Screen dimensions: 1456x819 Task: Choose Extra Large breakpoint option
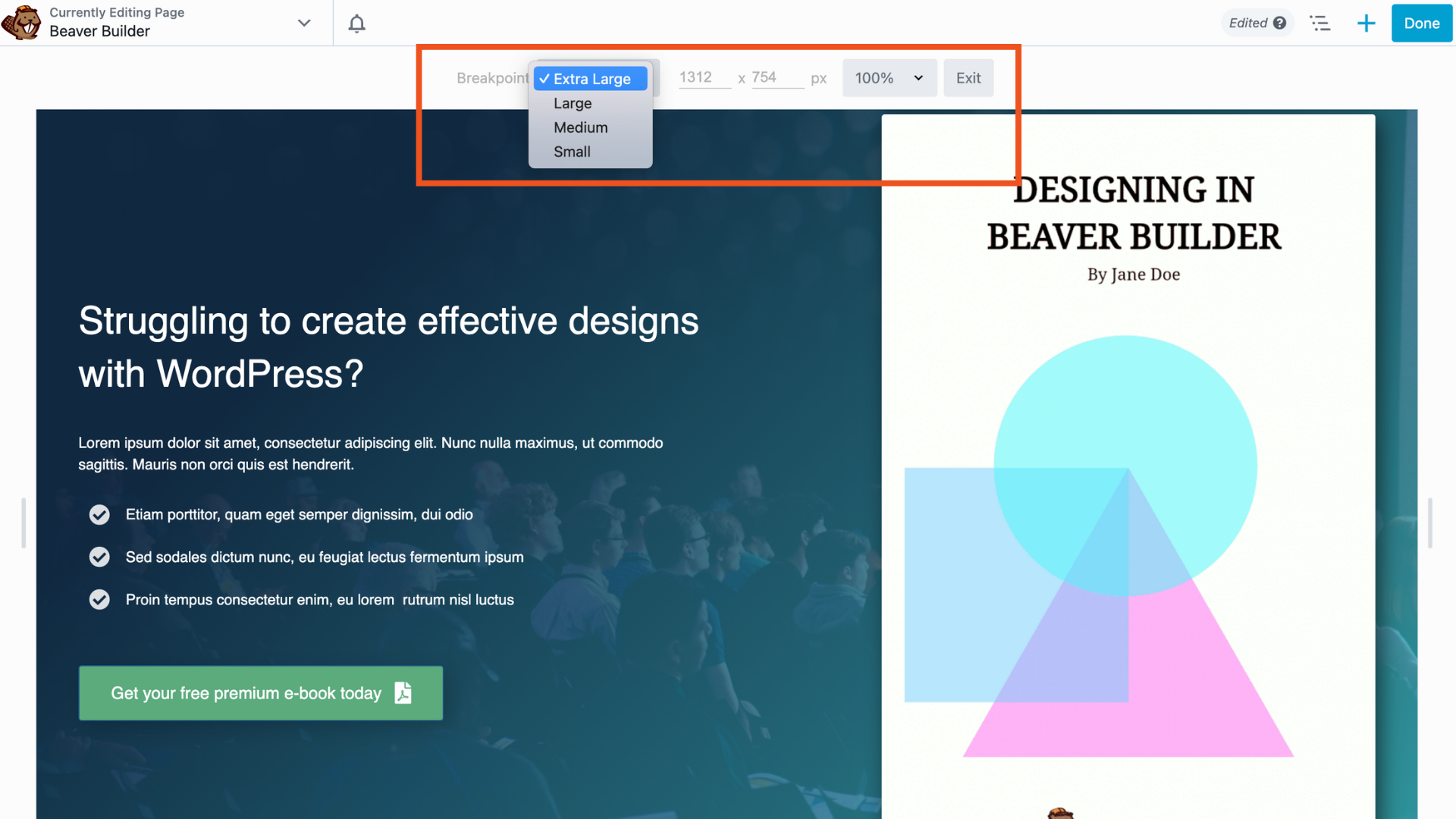(591, 79)
